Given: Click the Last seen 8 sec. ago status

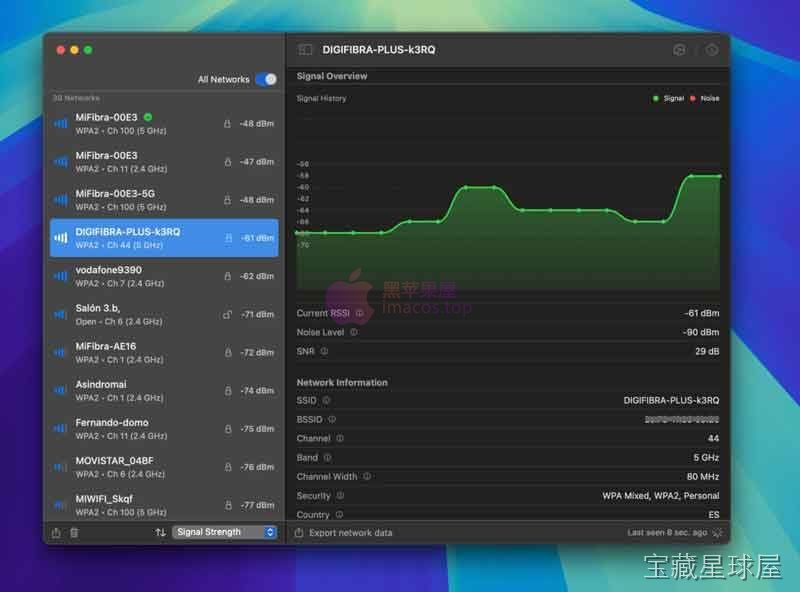Looking at the screenshot, I should [x=667, y=532].
